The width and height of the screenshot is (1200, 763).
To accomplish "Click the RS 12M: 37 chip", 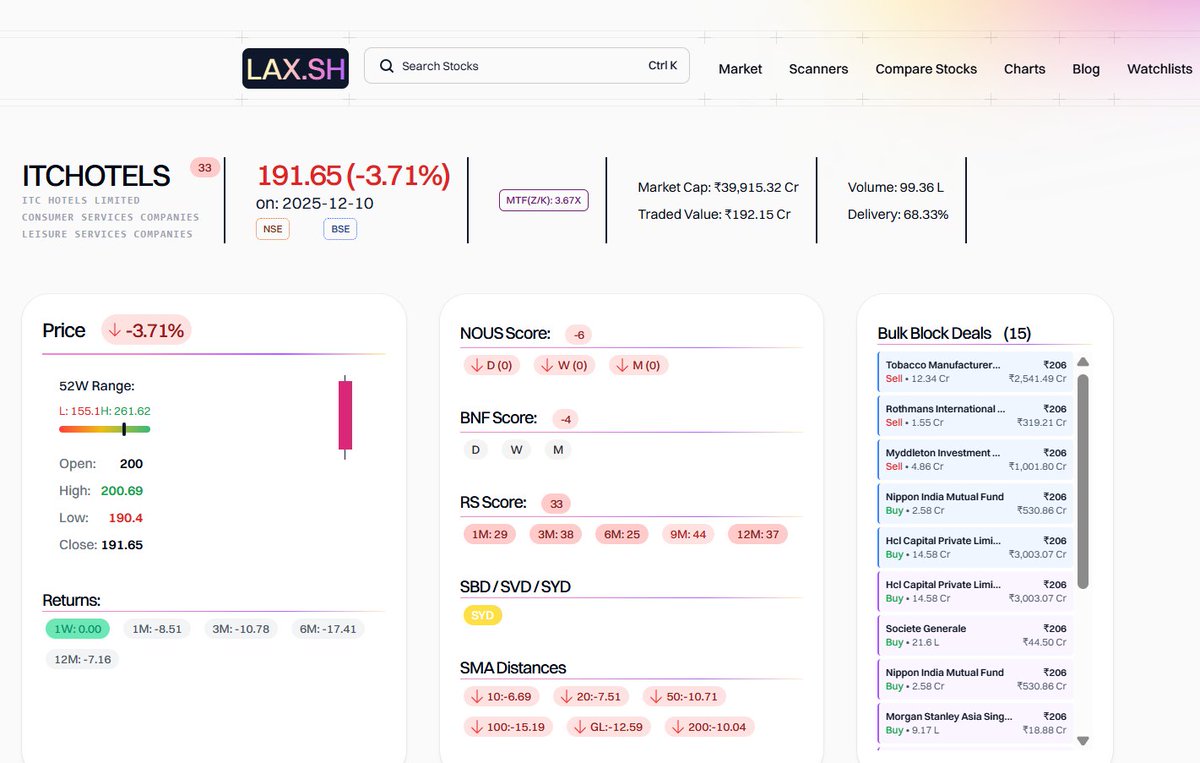I will click(758, 534).
